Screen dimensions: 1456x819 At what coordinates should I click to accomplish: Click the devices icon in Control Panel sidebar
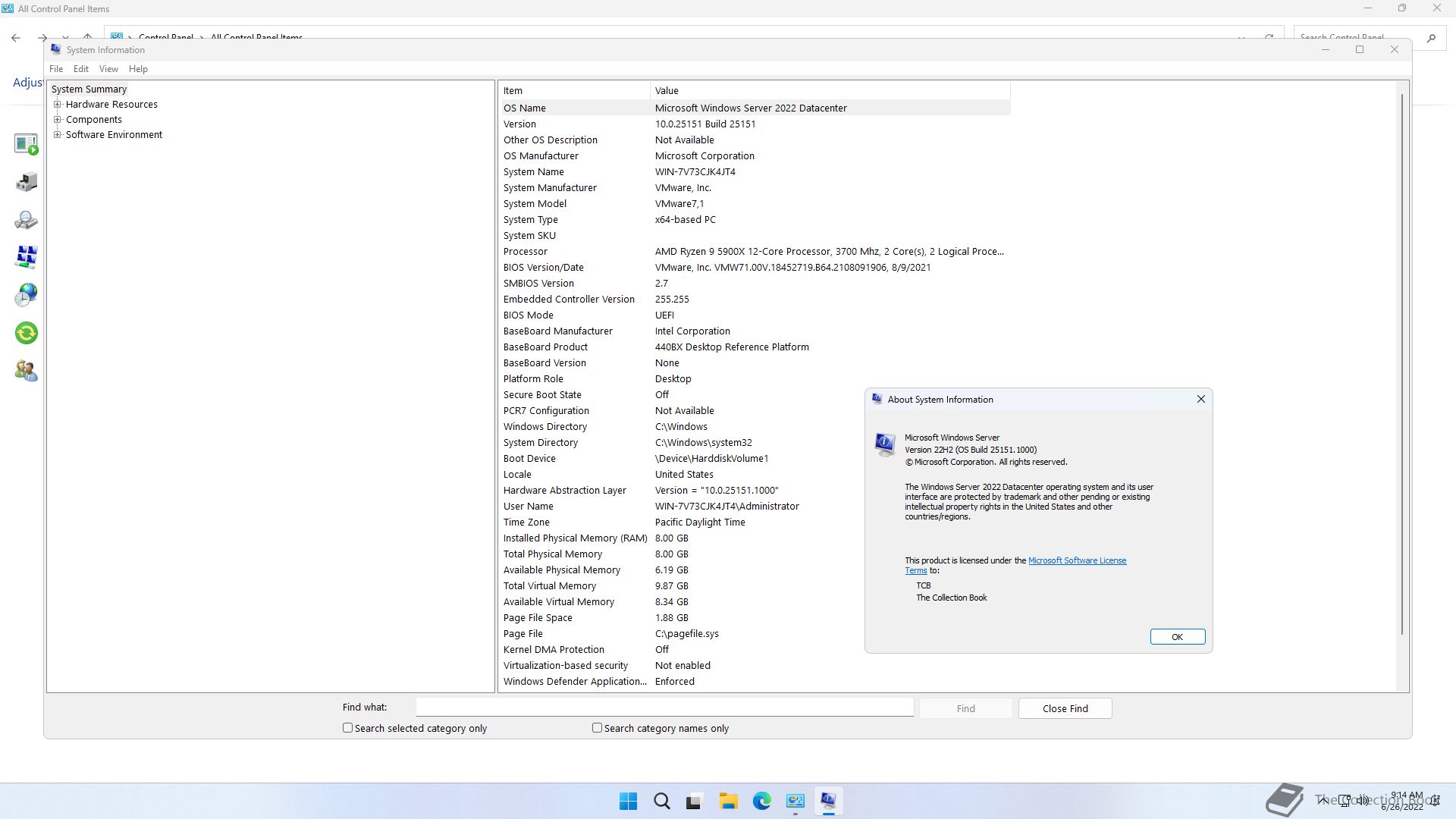pyautogui.click(x=26, y=182)
